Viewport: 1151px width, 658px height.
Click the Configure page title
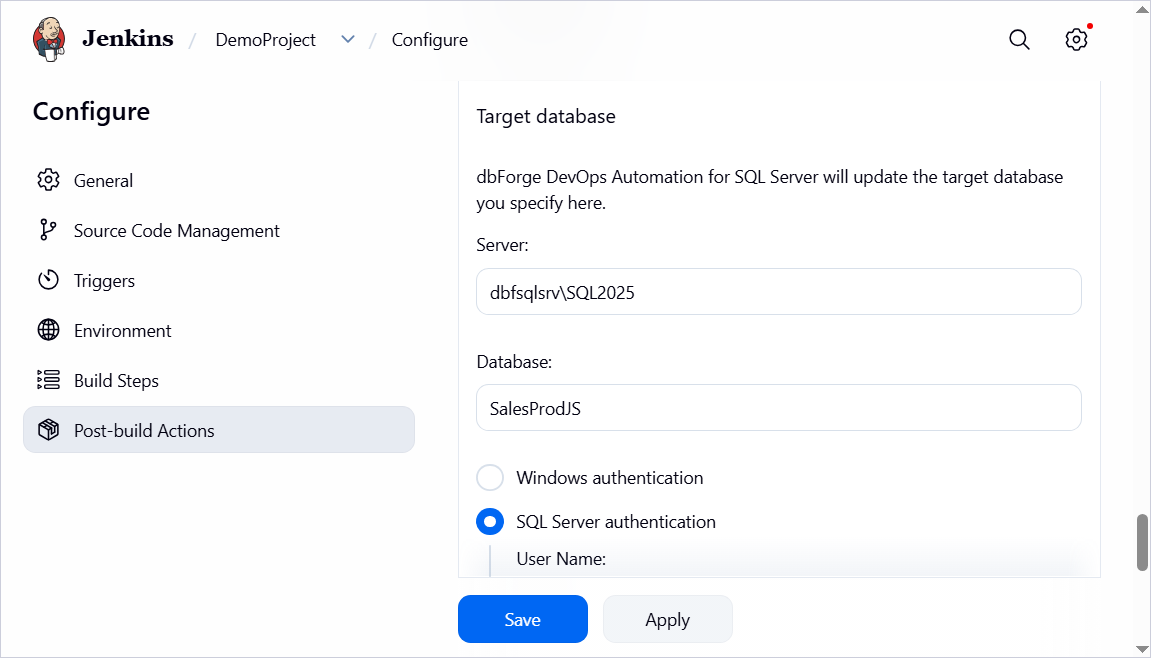[x=91, y=112]
